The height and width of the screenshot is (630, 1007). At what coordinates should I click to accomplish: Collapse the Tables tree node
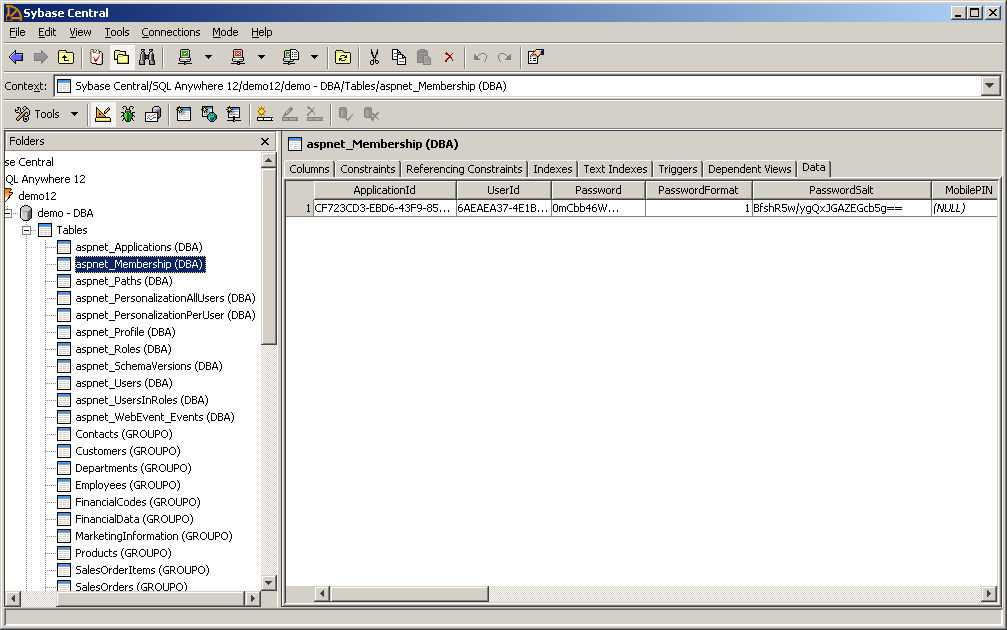[x=26, y=230]
